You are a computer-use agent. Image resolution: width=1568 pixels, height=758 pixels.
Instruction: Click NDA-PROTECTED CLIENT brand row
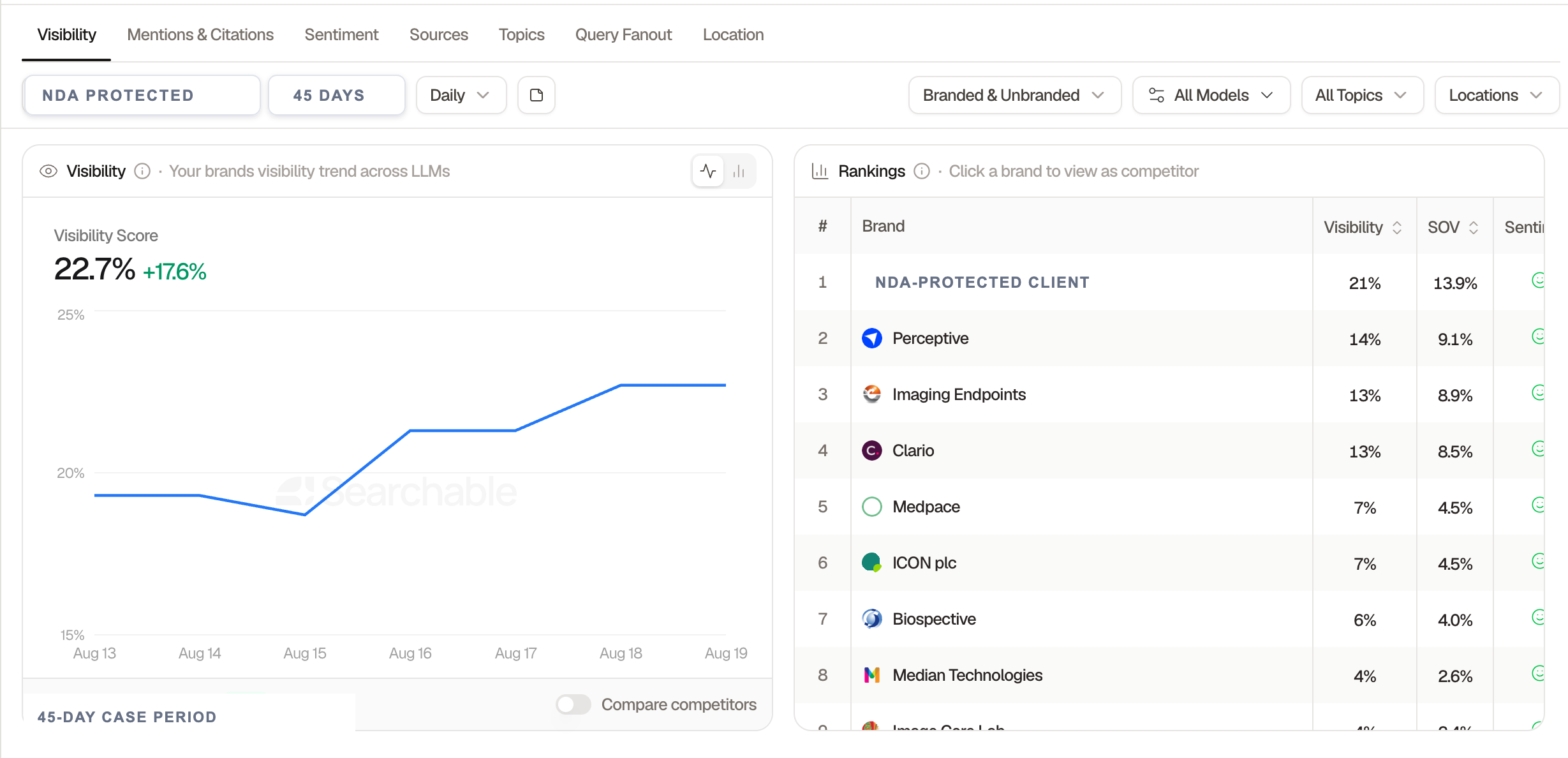(x=1169, y=282)
